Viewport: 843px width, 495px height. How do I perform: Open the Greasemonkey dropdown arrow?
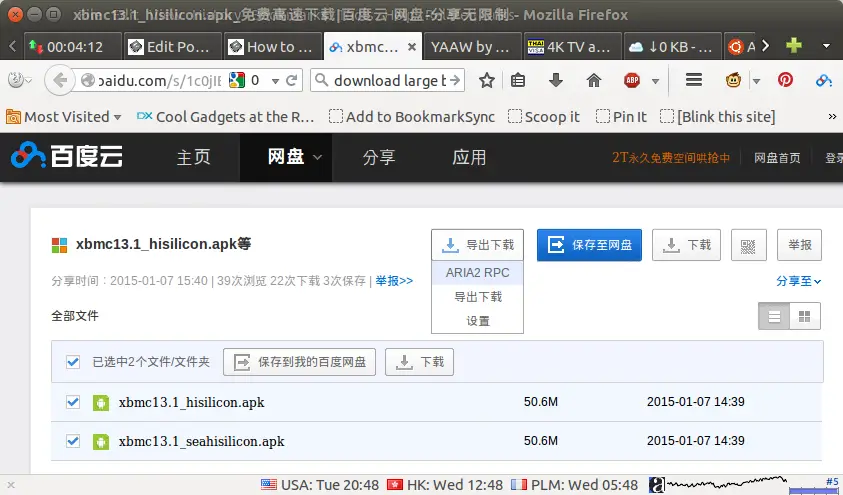[756, 81]
